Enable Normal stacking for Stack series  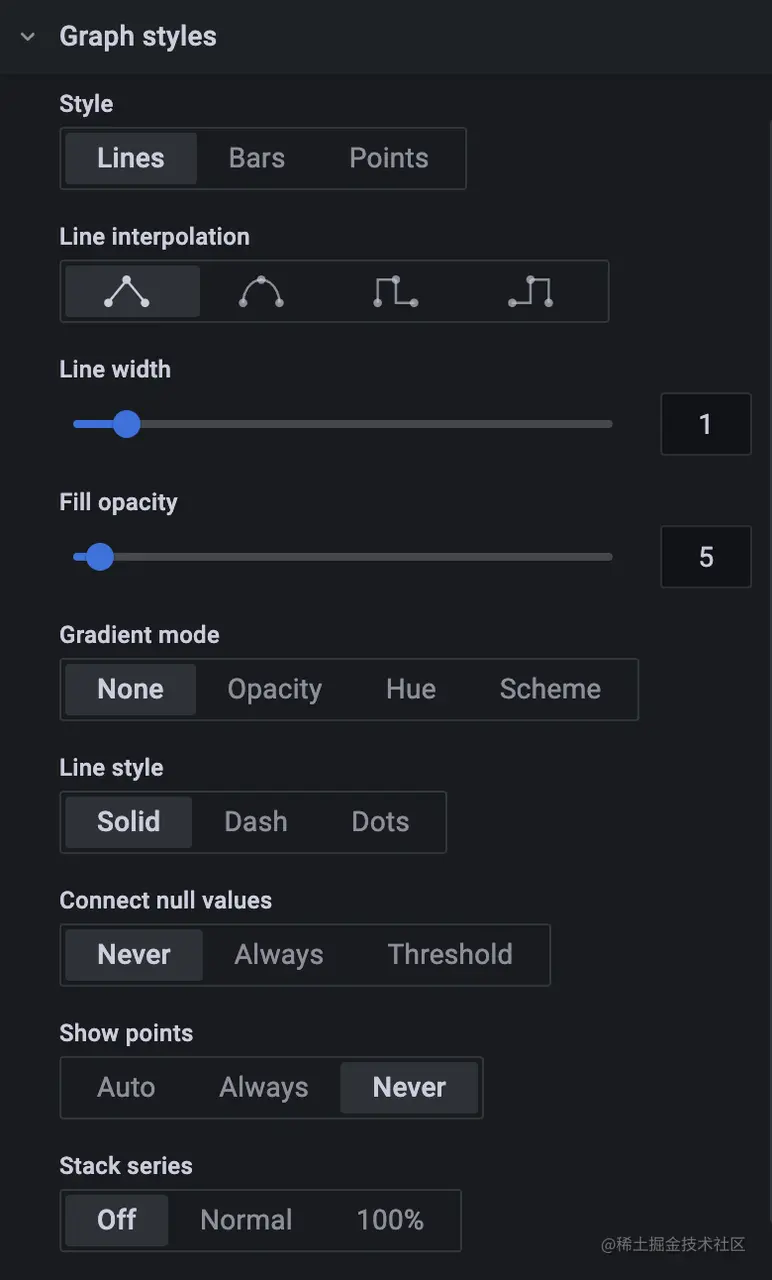(x=245, y=1220)
